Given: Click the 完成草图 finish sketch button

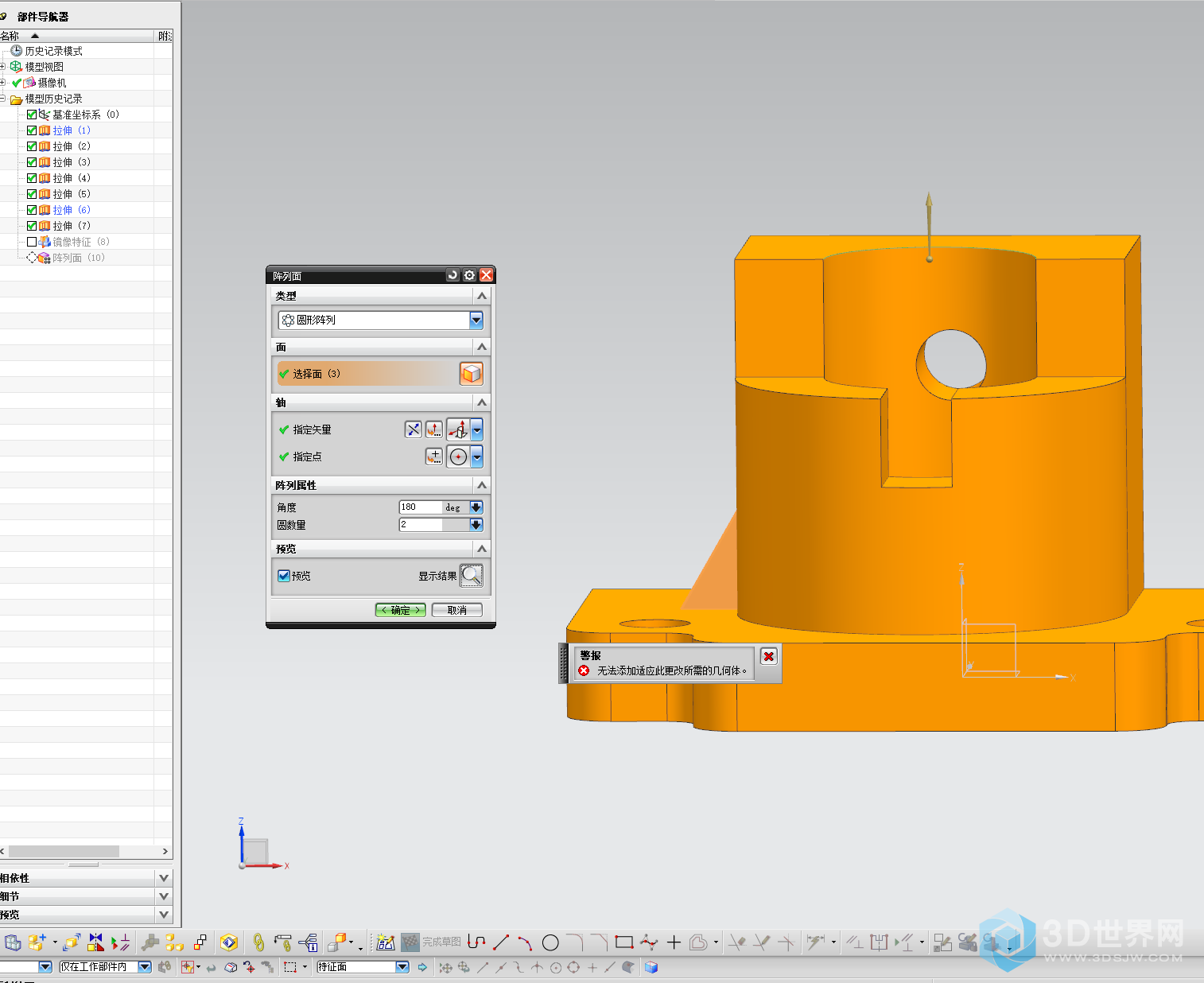Looking at the screenshot, I should tap(431, 942).
